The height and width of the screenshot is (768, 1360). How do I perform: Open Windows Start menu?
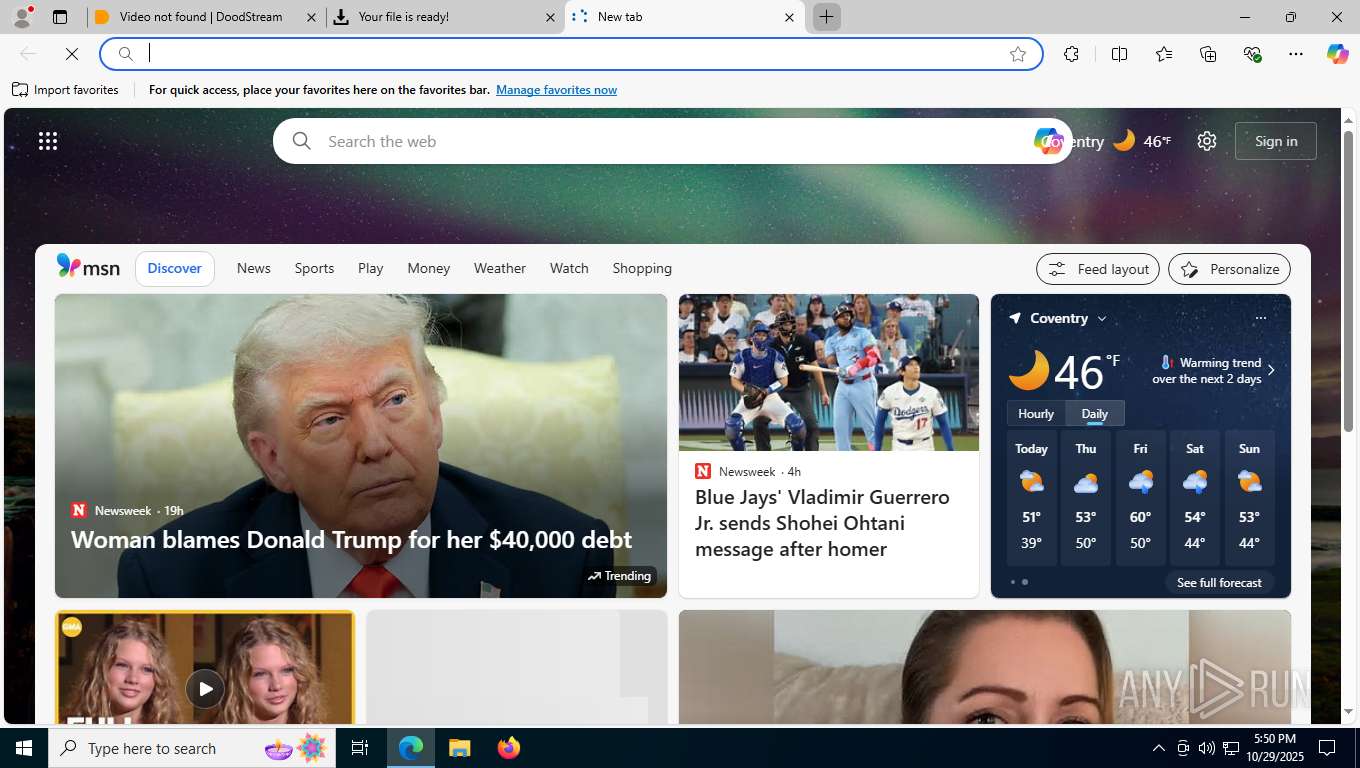tap(24, 748)
